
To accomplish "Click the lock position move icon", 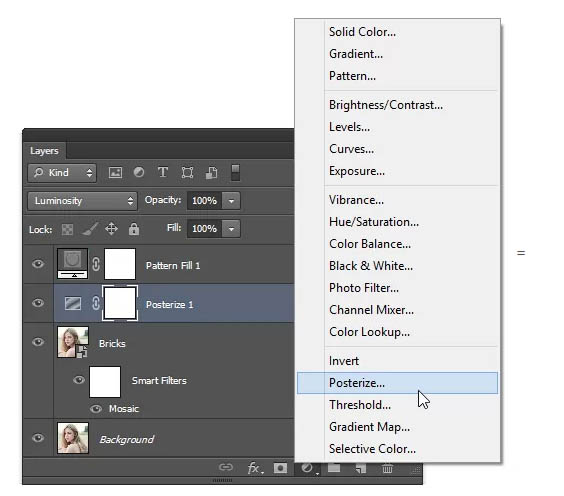I will tap(112, 229).
